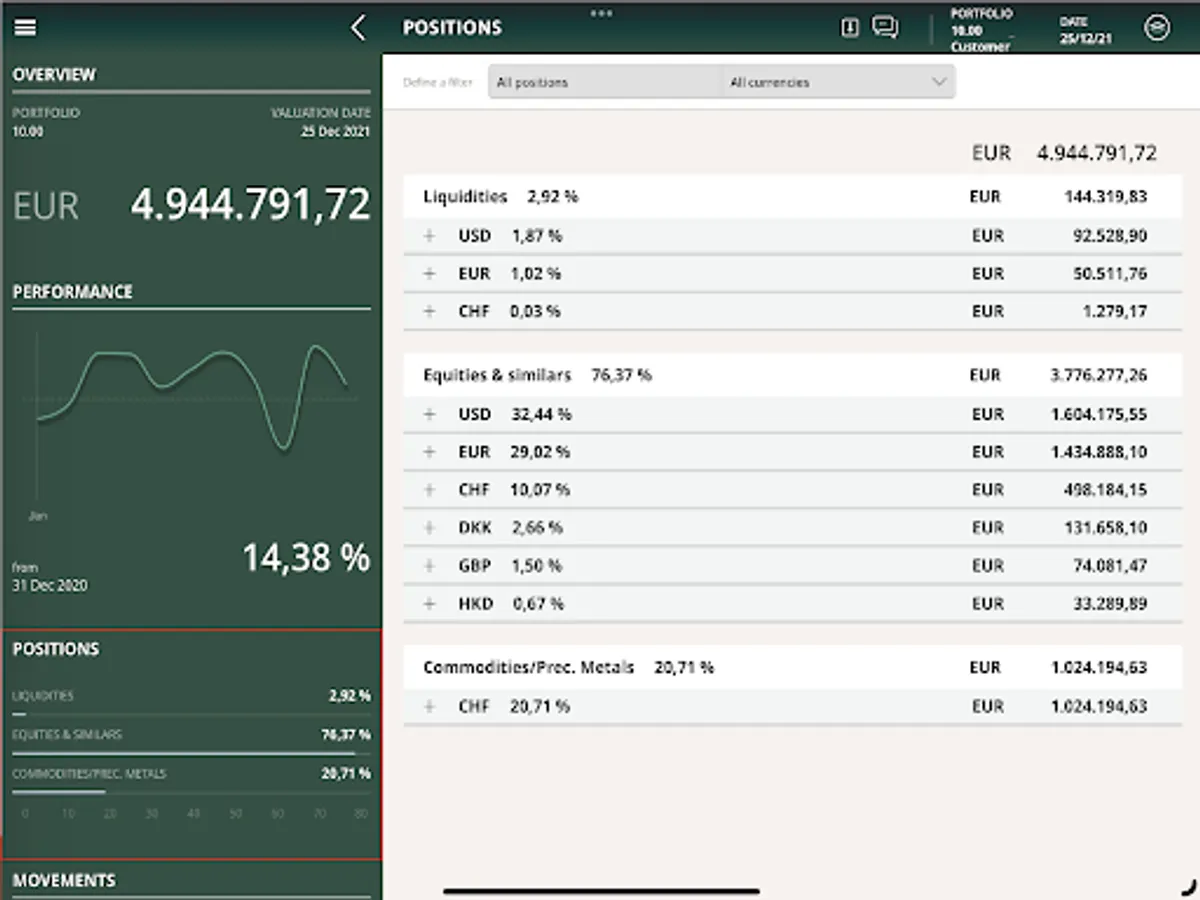Click the round profile icon top right
The image size is (1200, 900).
tap(1157, 28)
